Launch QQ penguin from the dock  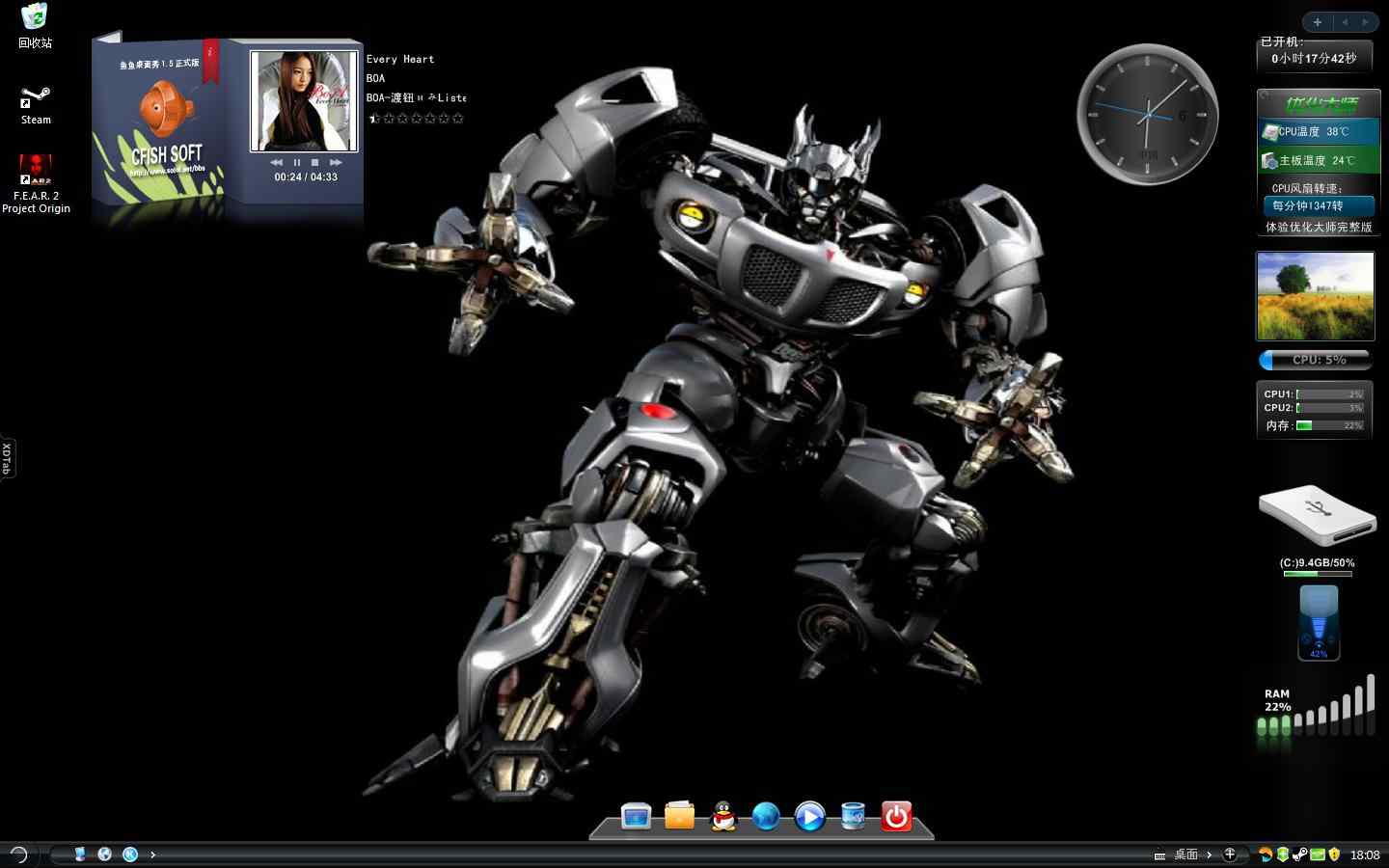tap(722, 817)
